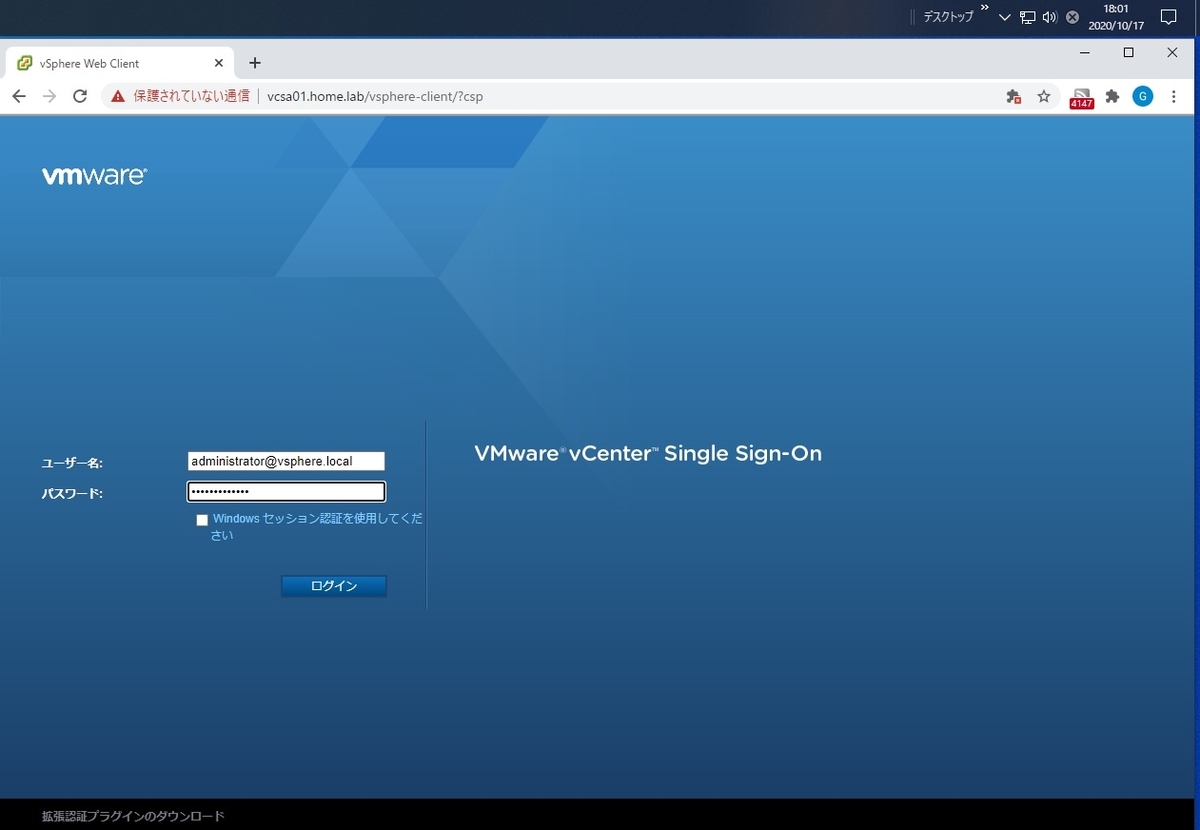1200x830 pixels.
Task: Bookmark this page with the star icon
Action: click(x=1044, y=97)
